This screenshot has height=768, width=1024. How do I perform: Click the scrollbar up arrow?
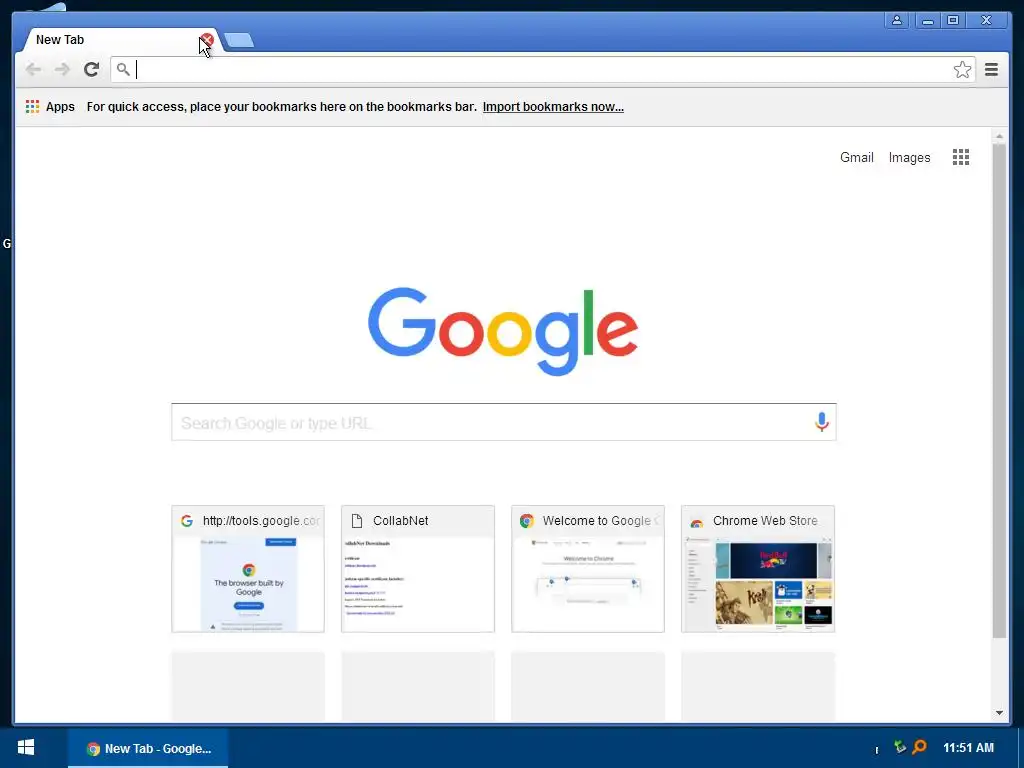(x=999, y=136)
